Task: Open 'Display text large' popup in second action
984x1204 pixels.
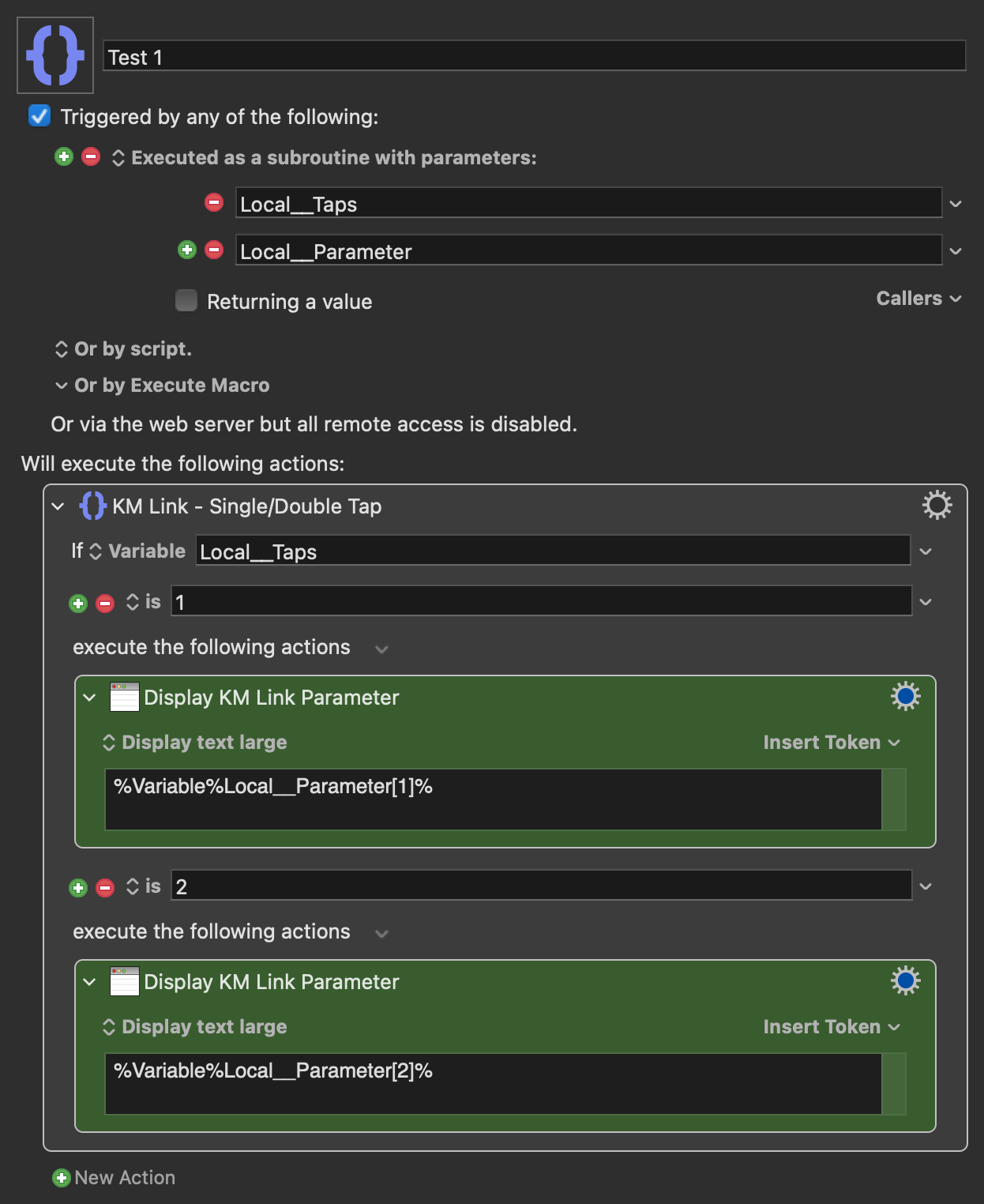Action: (x=195, y=1027)
